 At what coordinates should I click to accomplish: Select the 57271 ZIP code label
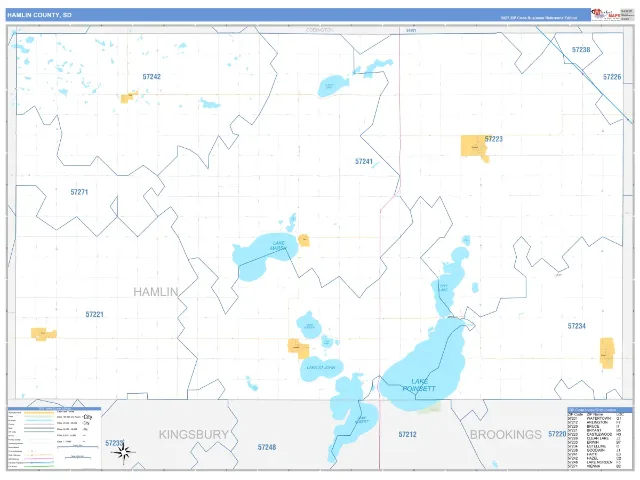click(x=79, y=192)
